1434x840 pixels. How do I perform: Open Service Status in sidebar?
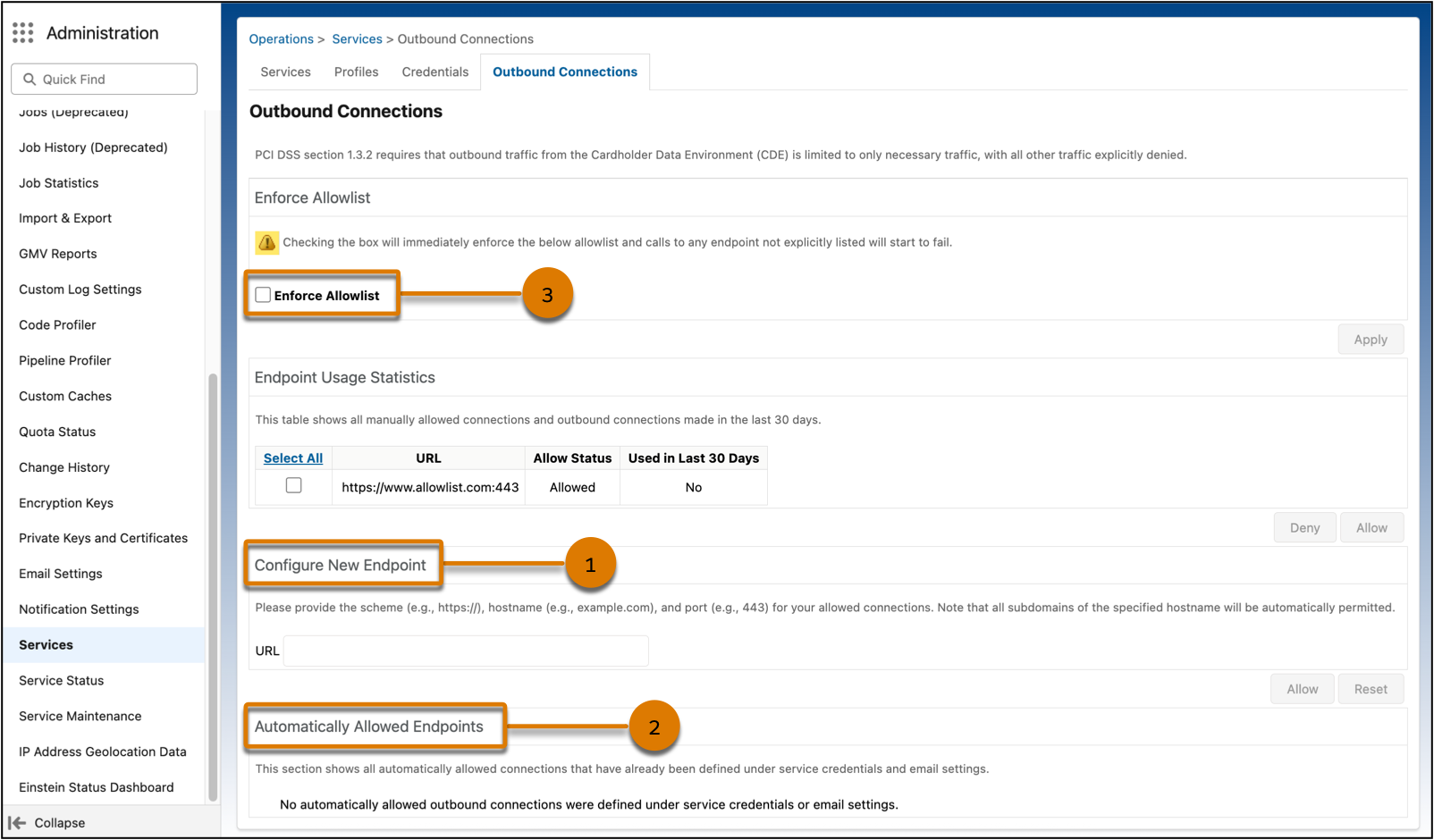click(62, 681)
